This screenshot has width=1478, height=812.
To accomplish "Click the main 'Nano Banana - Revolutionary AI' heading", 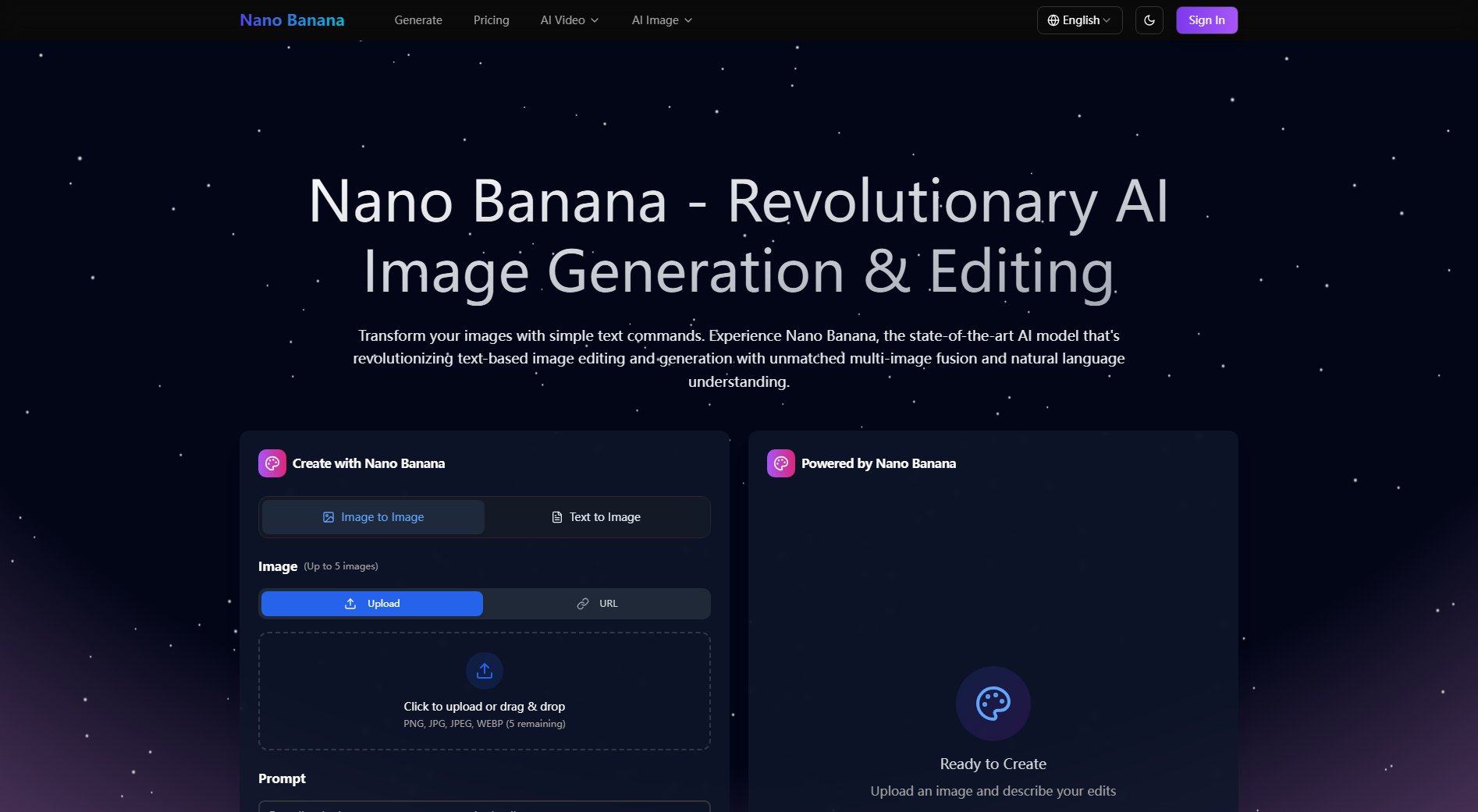I will click(739, 236).
